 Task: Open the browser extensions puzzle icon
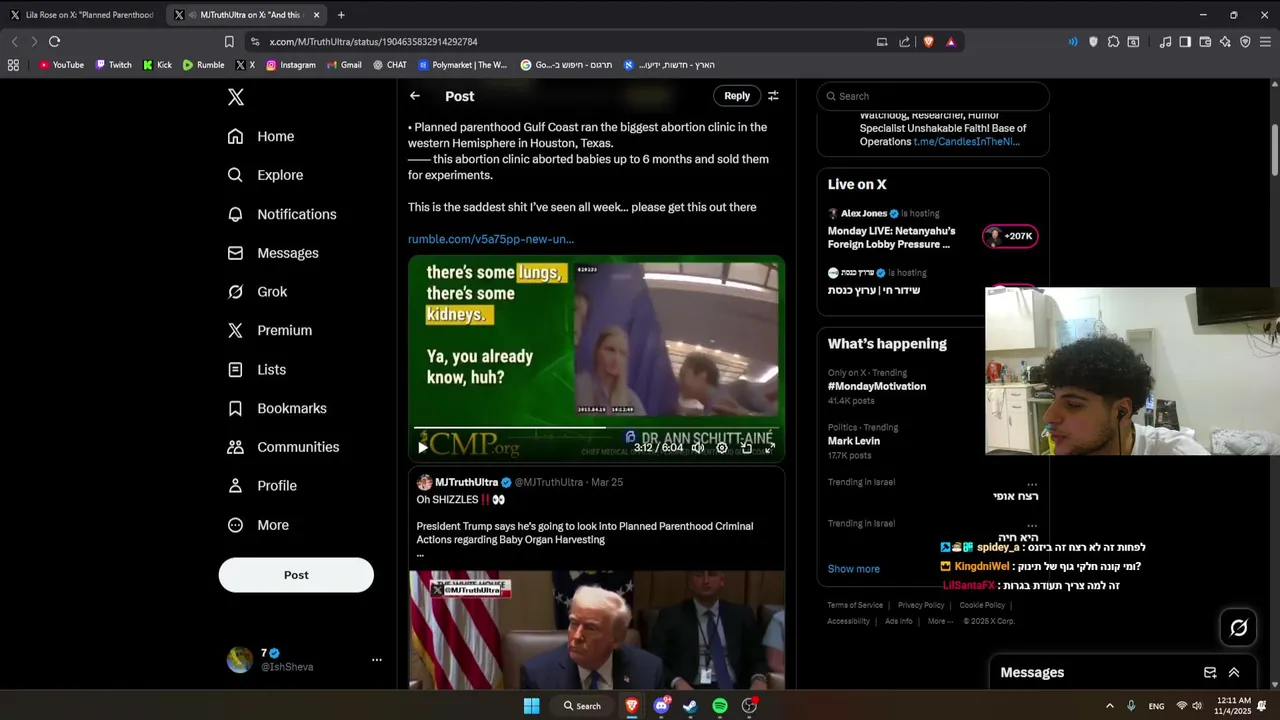(x=1113, y=42)
